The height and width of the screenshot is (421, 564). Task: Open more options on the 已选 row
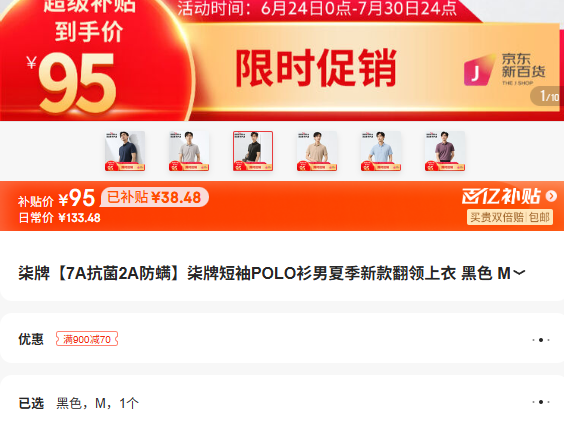(541, 402)
